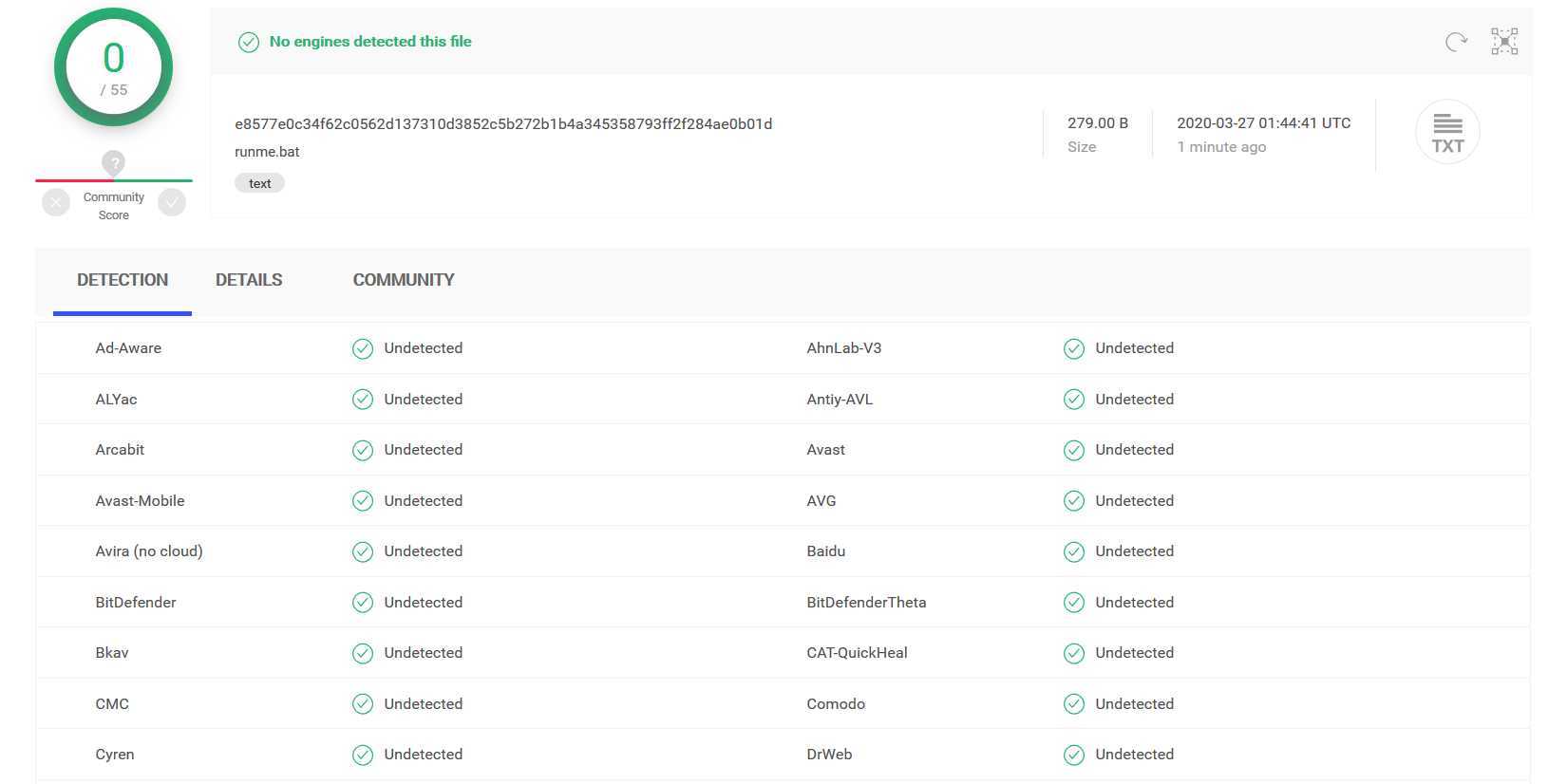Viewport: 1548px width, 784px height.
Task: Open the similar files graph icon
Action: 1504,42
